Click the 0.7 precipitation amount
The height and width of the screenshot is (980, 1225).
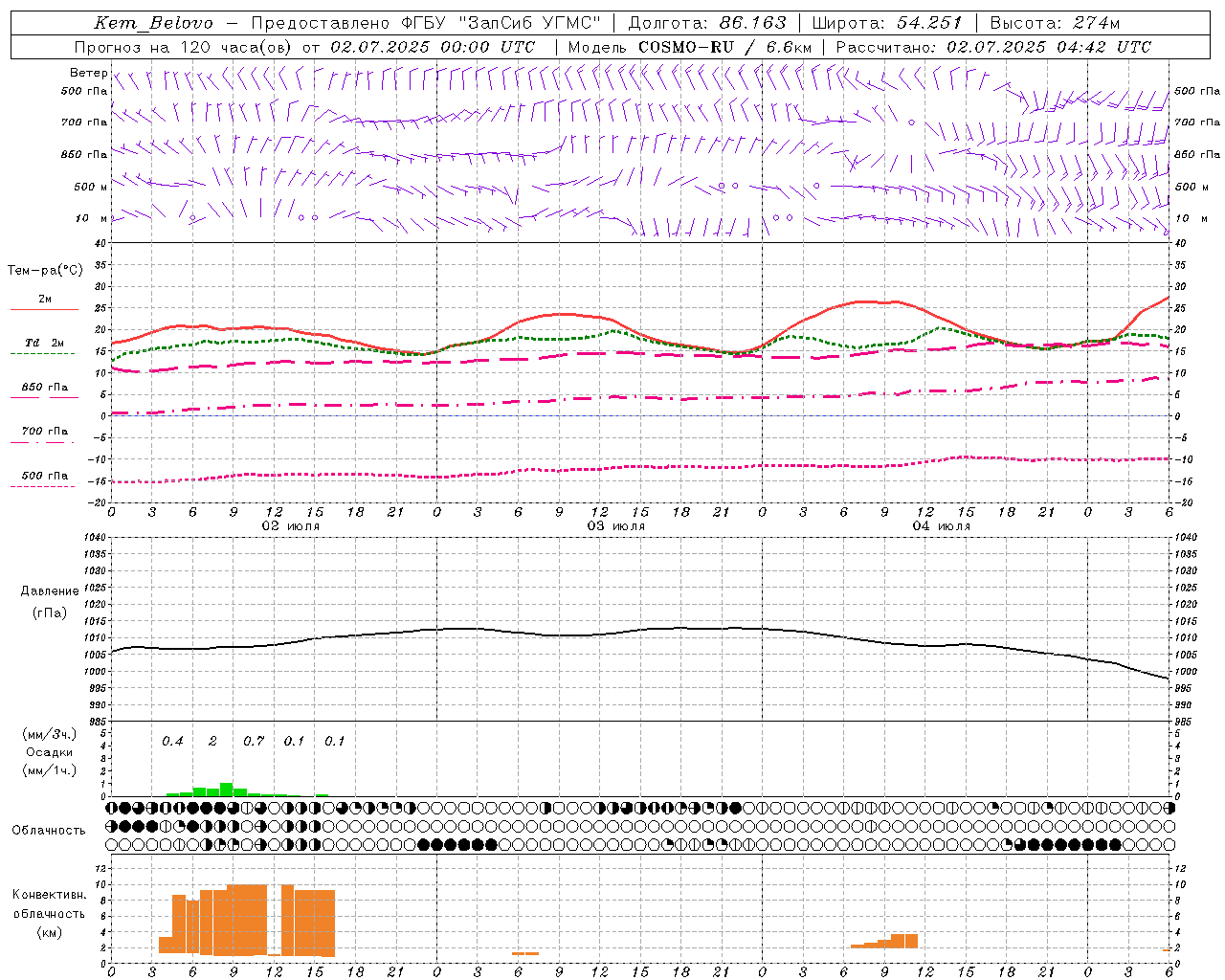click(254, 741)
